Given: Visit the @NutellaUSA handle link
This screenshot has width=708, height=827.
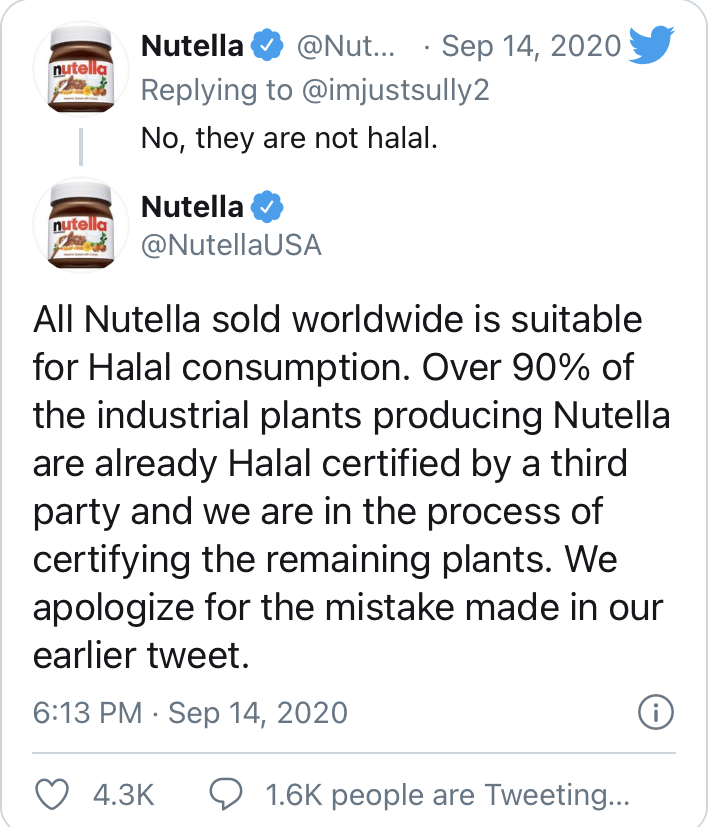Looking at the screenshot, I should tap(231, 245).
